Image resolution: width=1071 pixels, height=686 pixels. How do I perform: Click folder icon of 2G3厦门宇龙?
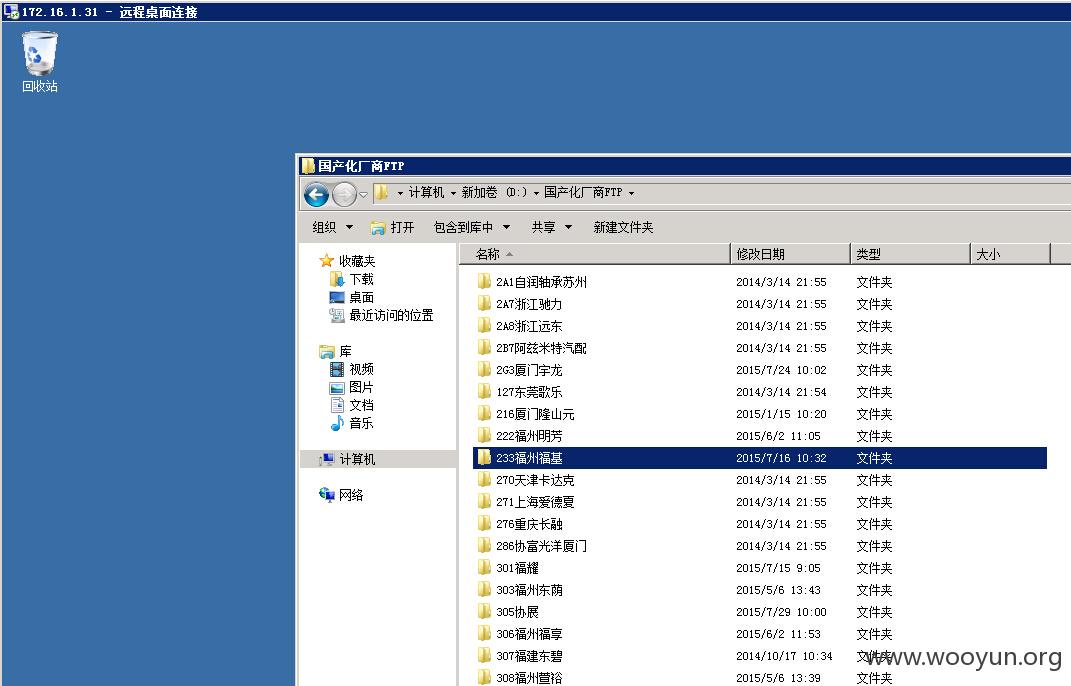[x=484, y=370]
